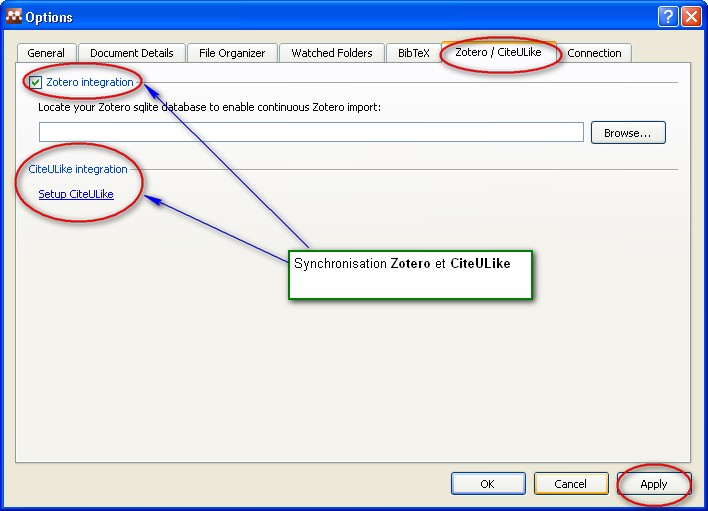Switch to the Connection tab

click(x=594, y=53)
